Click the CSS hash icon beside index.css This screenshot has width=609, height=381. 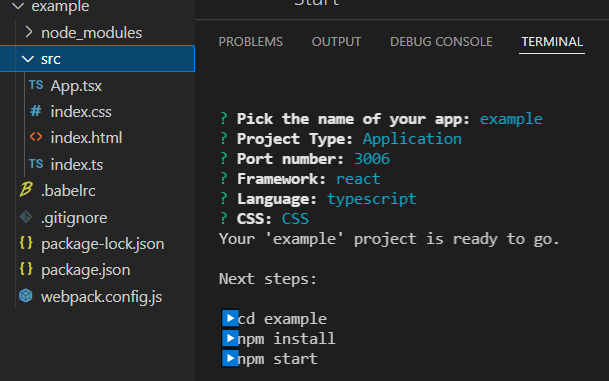[36, 111]
